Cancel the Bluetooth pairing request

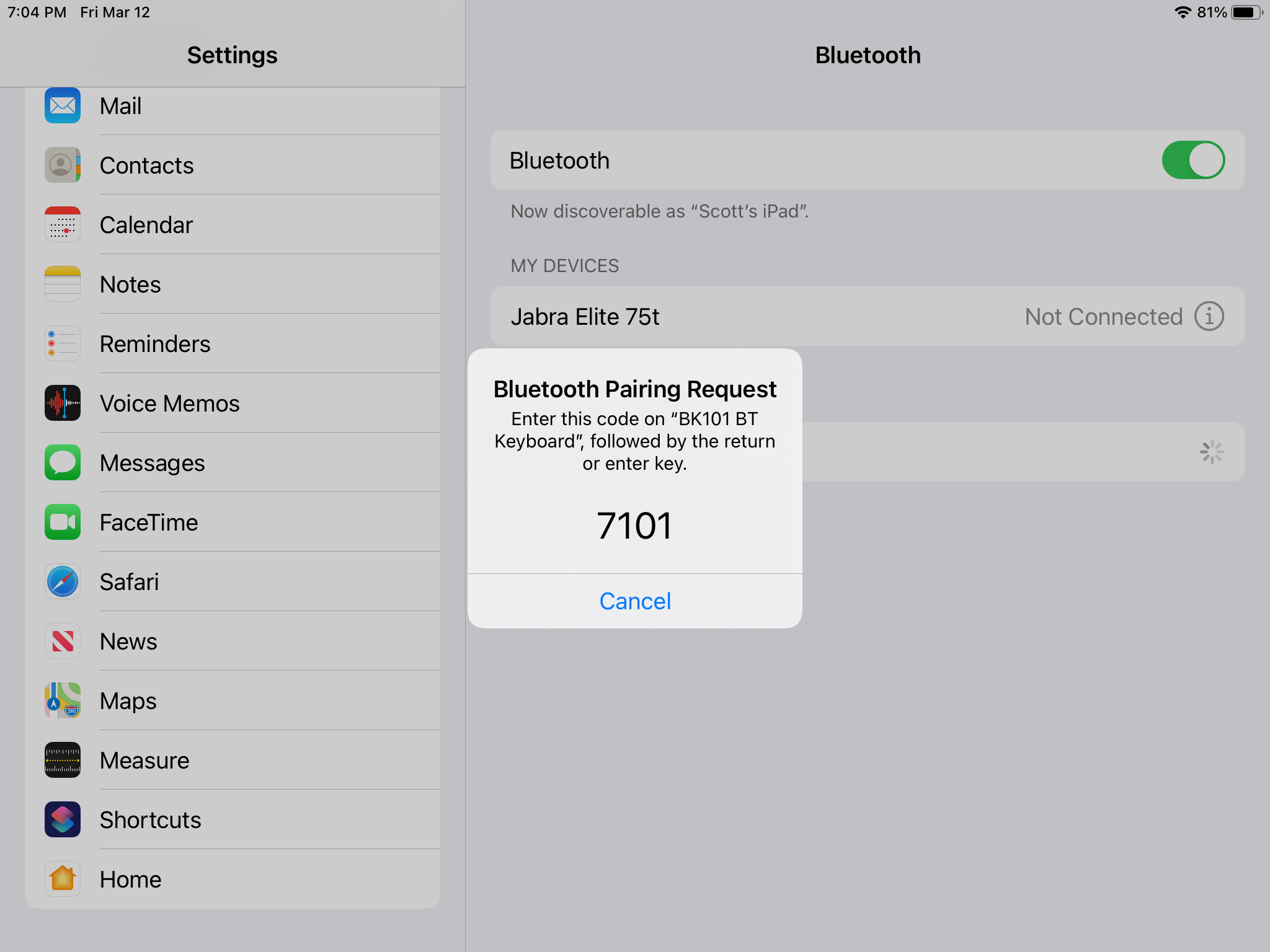click(634, 601)
